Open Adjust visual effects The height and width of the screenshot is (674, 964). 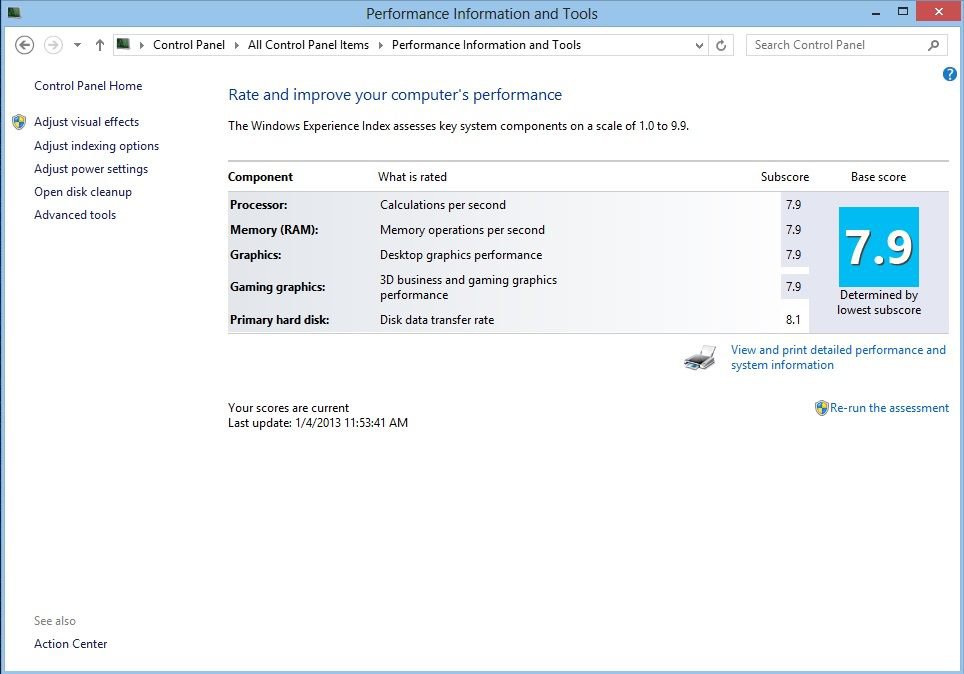click(x=87, y=122)
